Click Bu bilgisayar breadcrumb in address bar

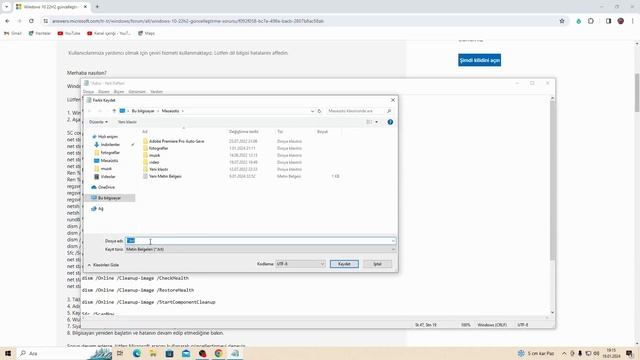pos(143,111)
